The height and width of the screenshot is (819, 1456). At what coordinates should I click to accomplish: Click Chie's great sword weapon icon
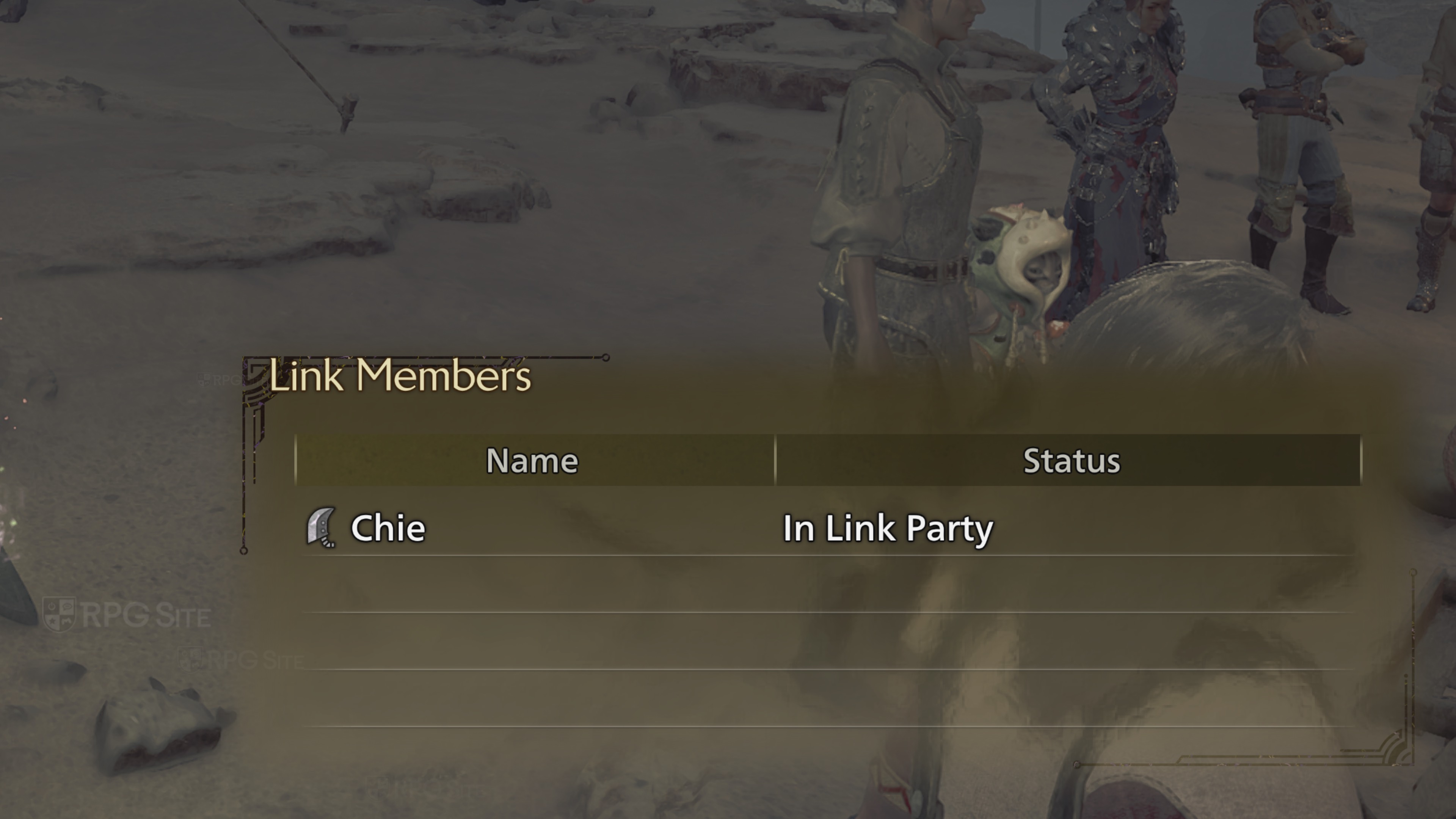click(321, 527)
